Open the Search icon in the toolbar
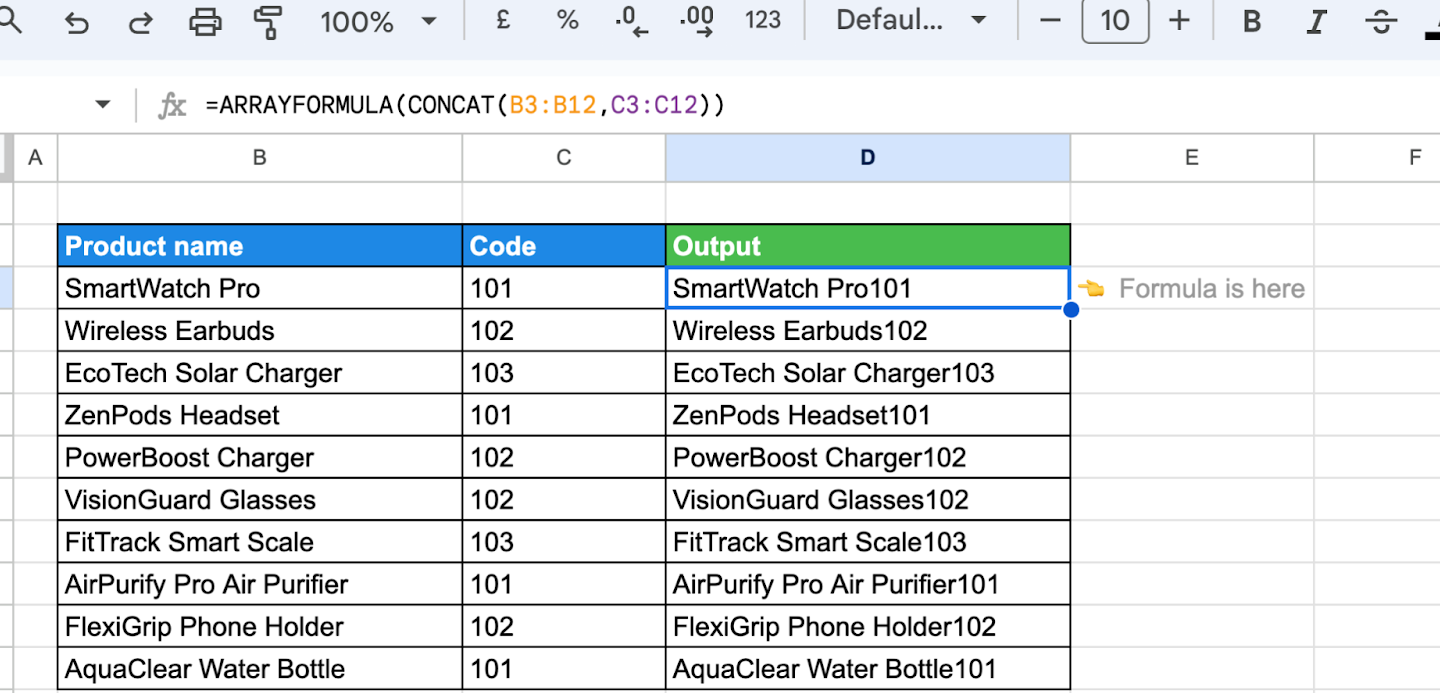The height and width of the screenshot is (693, 1440). click(10, 21)
